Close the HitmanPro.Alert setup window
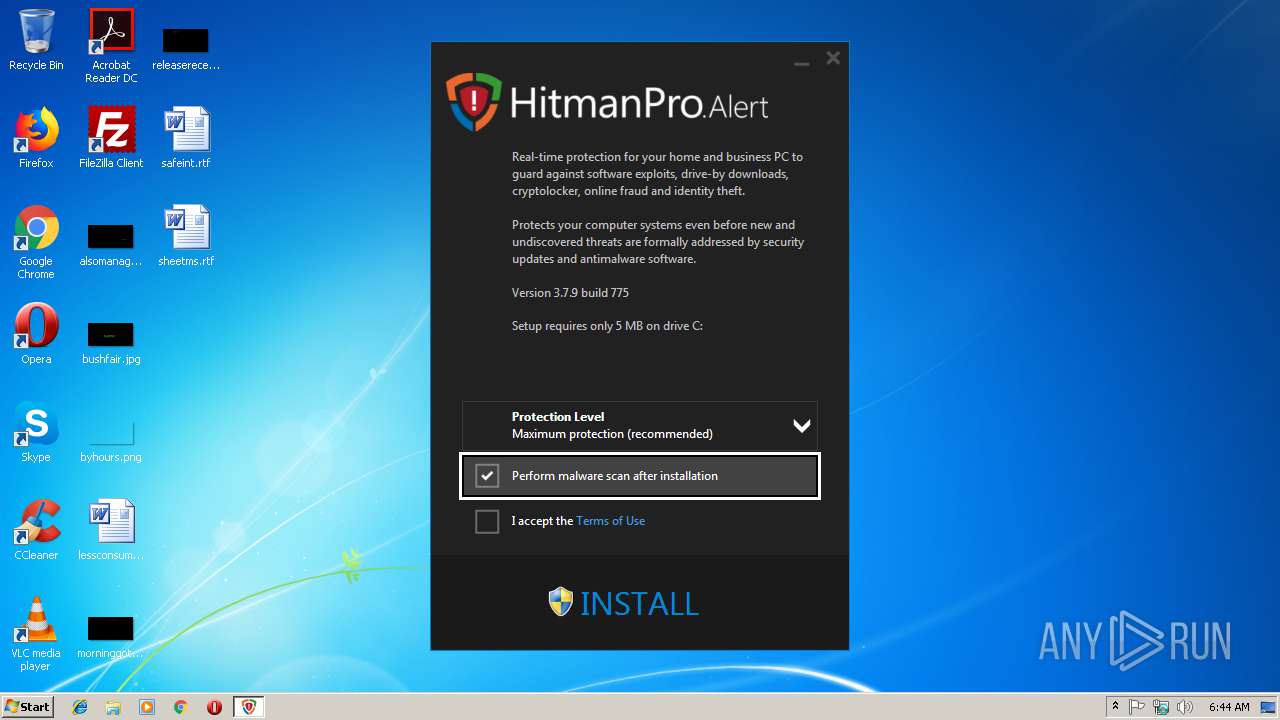The height and width of the screenshot is (720, 1280). point(833,59)
